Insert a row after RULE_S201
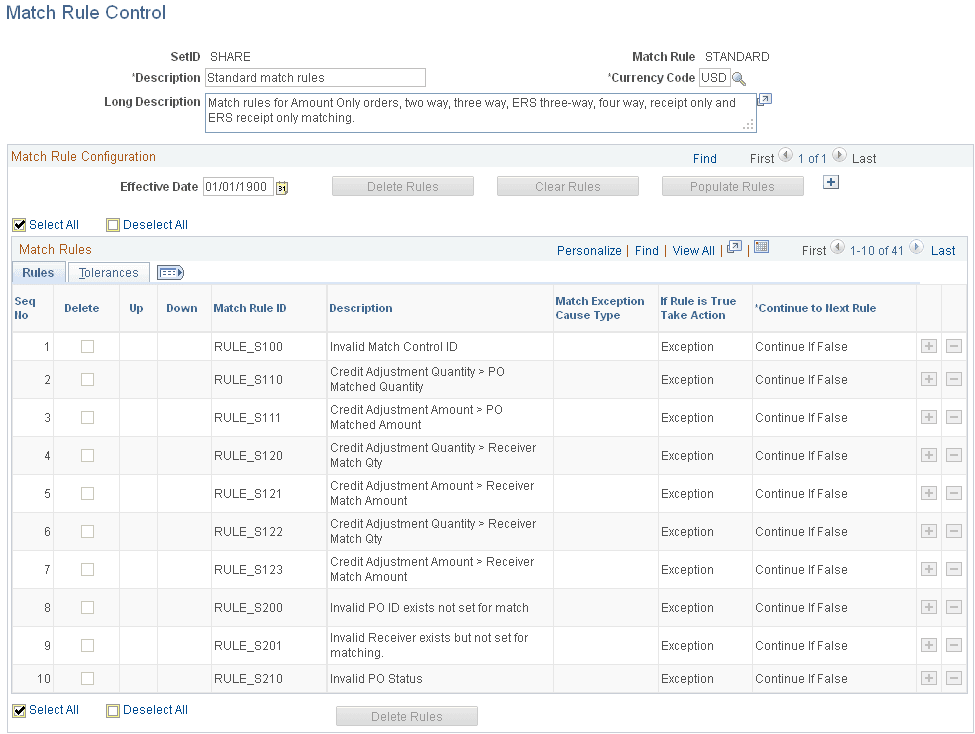This screenshot has height=734, width=975. [x=928, y=645]
